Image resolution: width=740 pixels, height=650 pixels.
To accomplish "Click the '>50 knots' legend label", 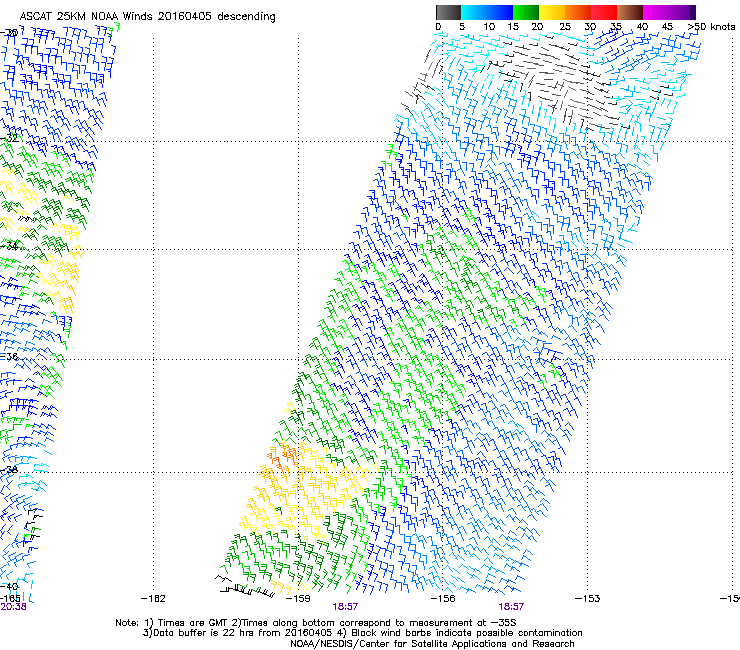I will [x=711, y=27].
